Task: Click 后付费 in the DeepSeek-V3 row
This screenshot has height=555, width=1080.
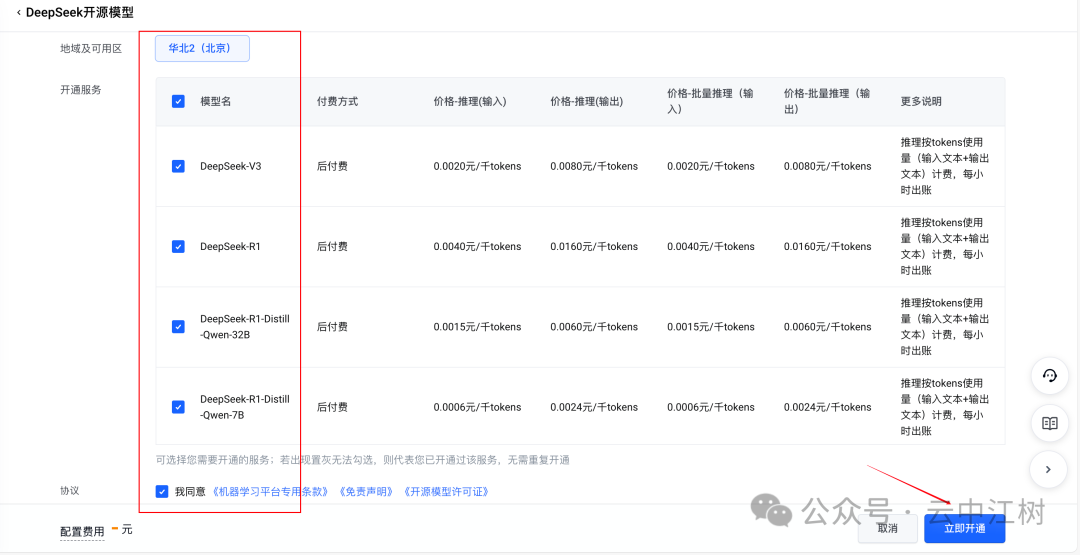Action: pyautogui.click(x=332, y=166)
